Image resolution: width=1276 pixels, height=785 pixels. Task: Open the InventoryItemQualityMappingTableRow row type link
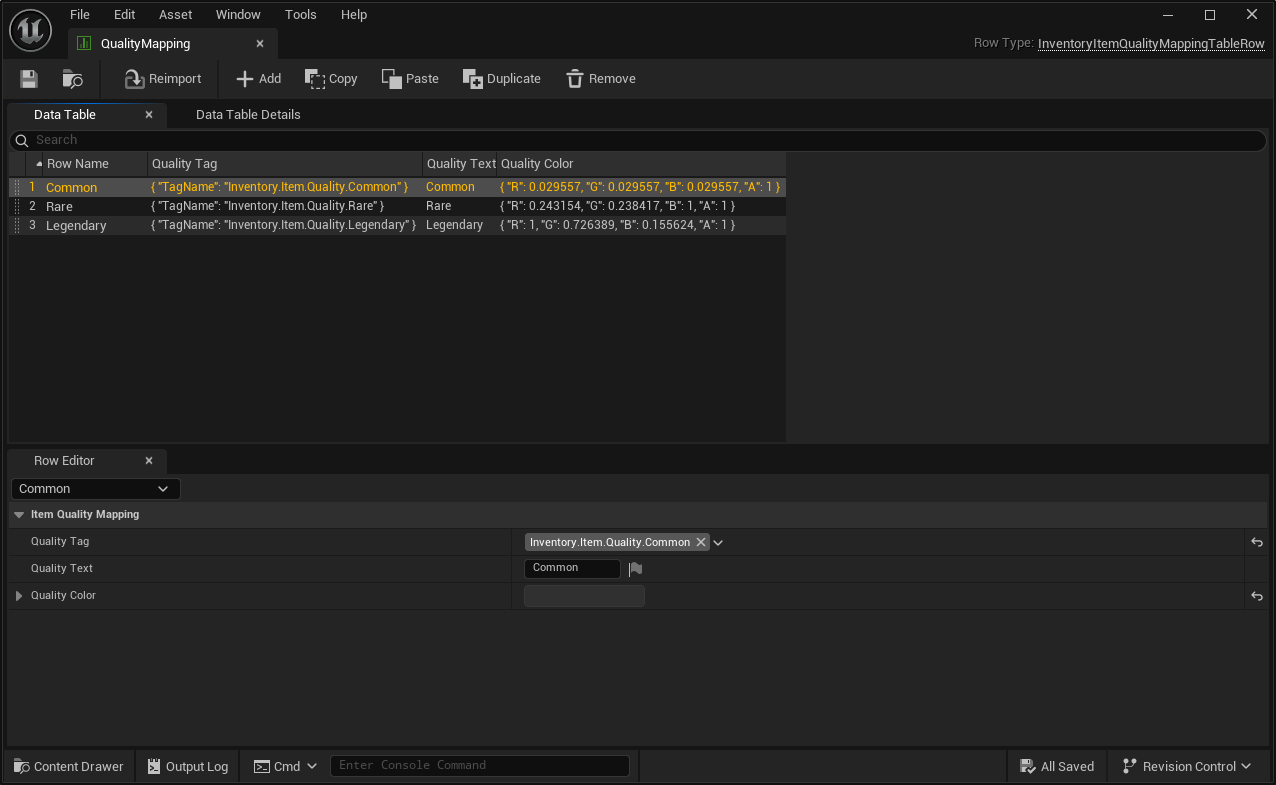point(1151,44)
